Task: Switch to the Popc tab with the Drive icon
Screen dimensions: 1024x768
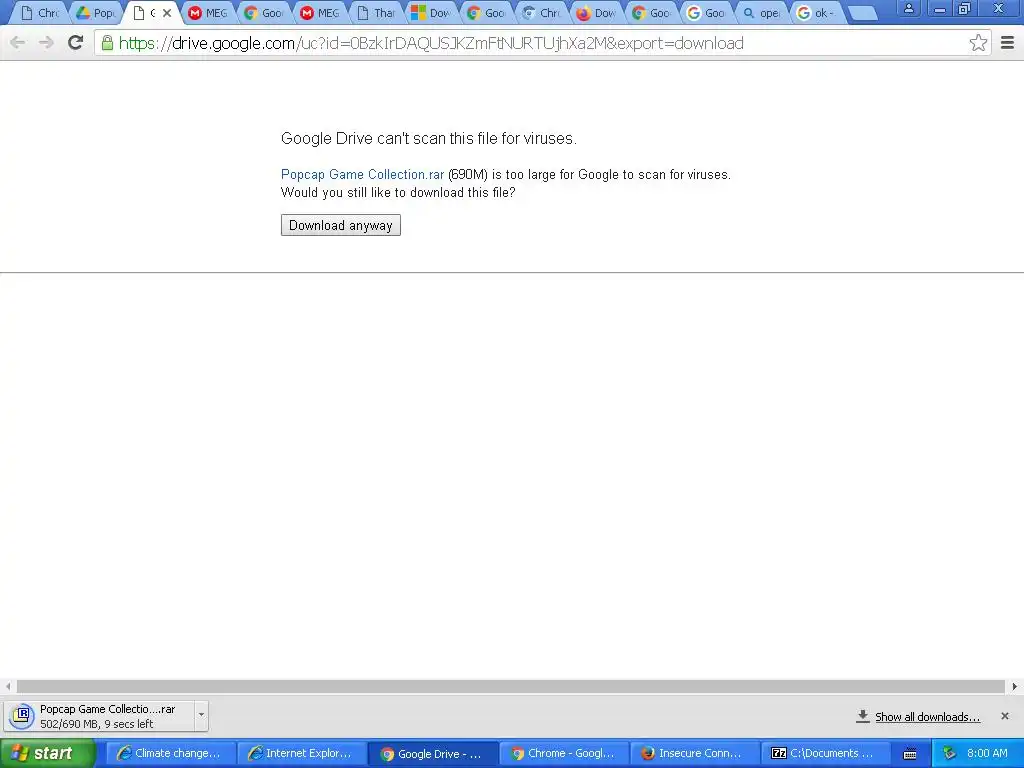Action: (96, 13)
